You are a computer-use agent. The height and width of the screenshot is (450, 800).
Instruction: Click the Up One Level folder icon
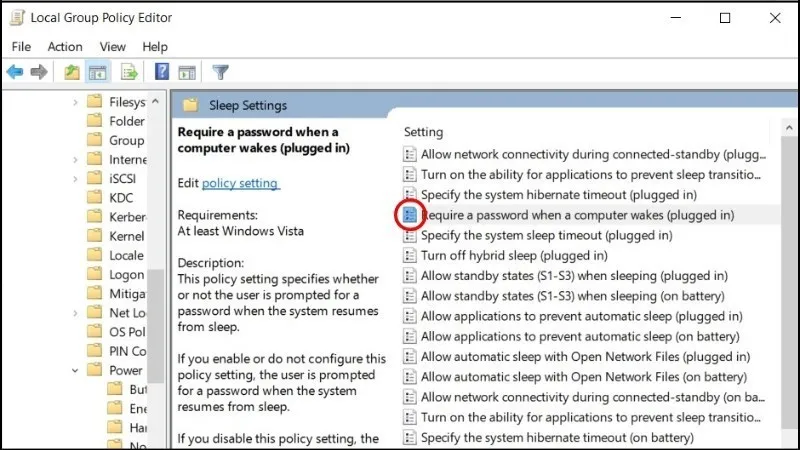click(72, 72)
